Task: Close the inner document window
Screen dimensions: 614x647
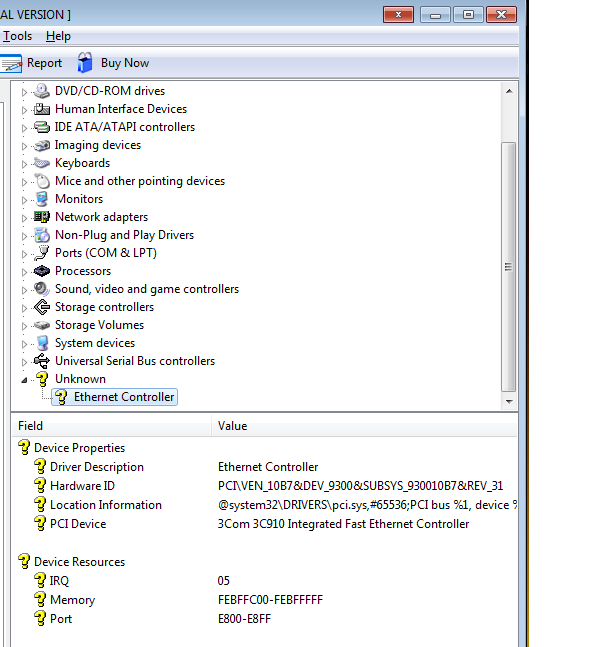Action: pos(398,15)
